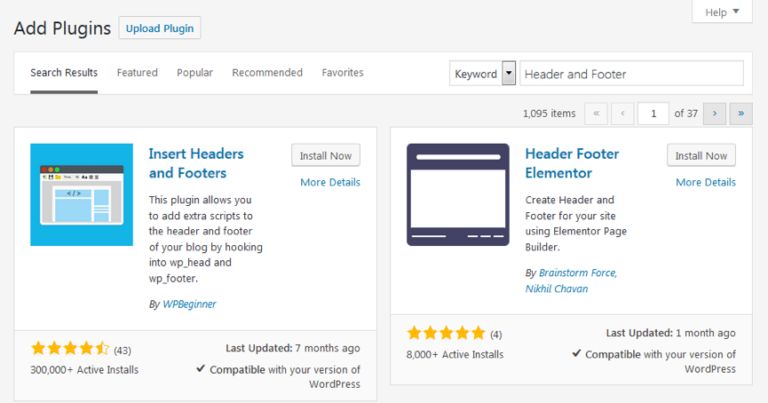Open the Popular tab
Viewport: 768px width, 403px height.
click(x=194, y=73)
